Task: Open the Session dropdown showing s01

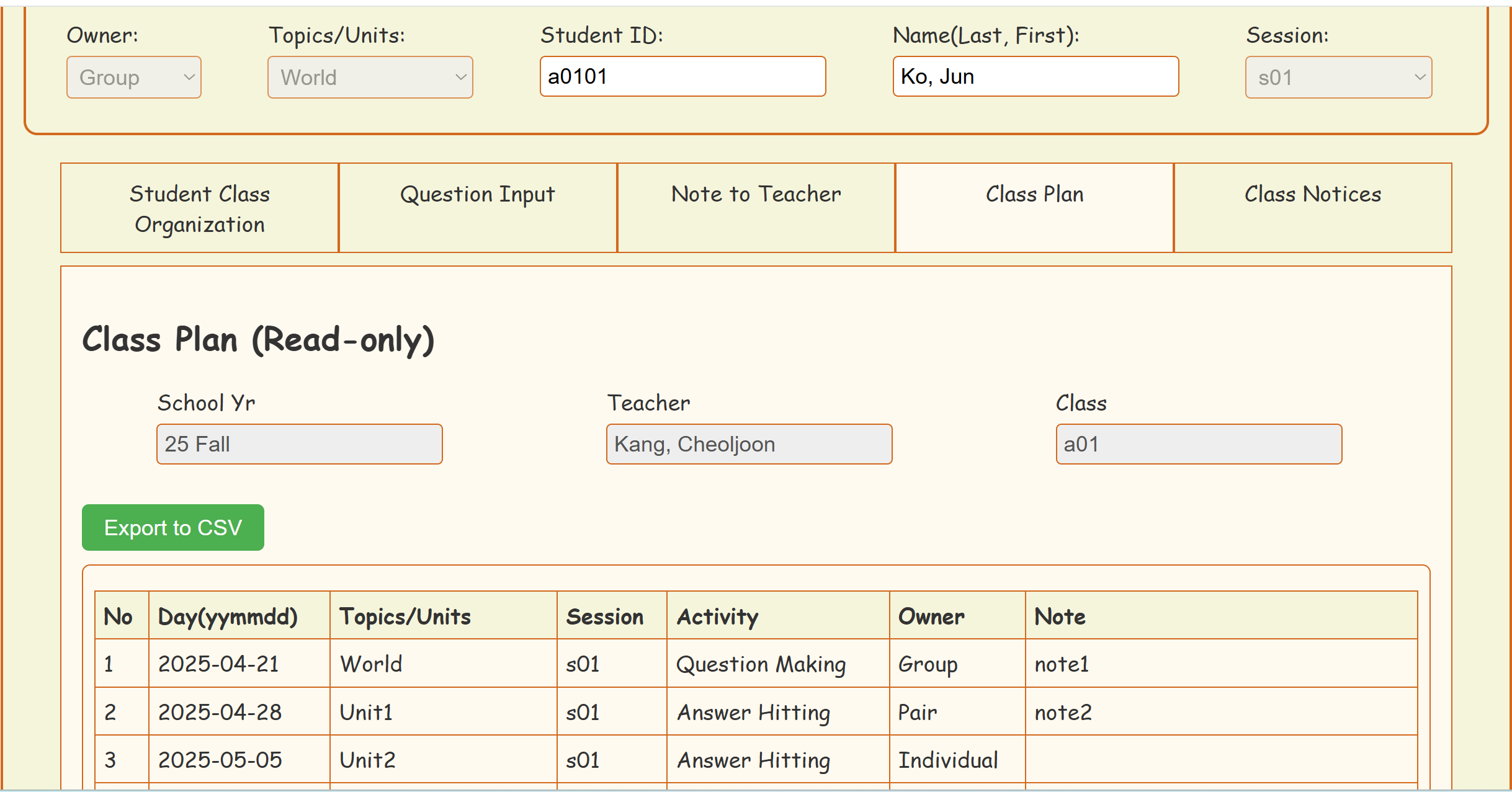Action: tap(1338, 78)
